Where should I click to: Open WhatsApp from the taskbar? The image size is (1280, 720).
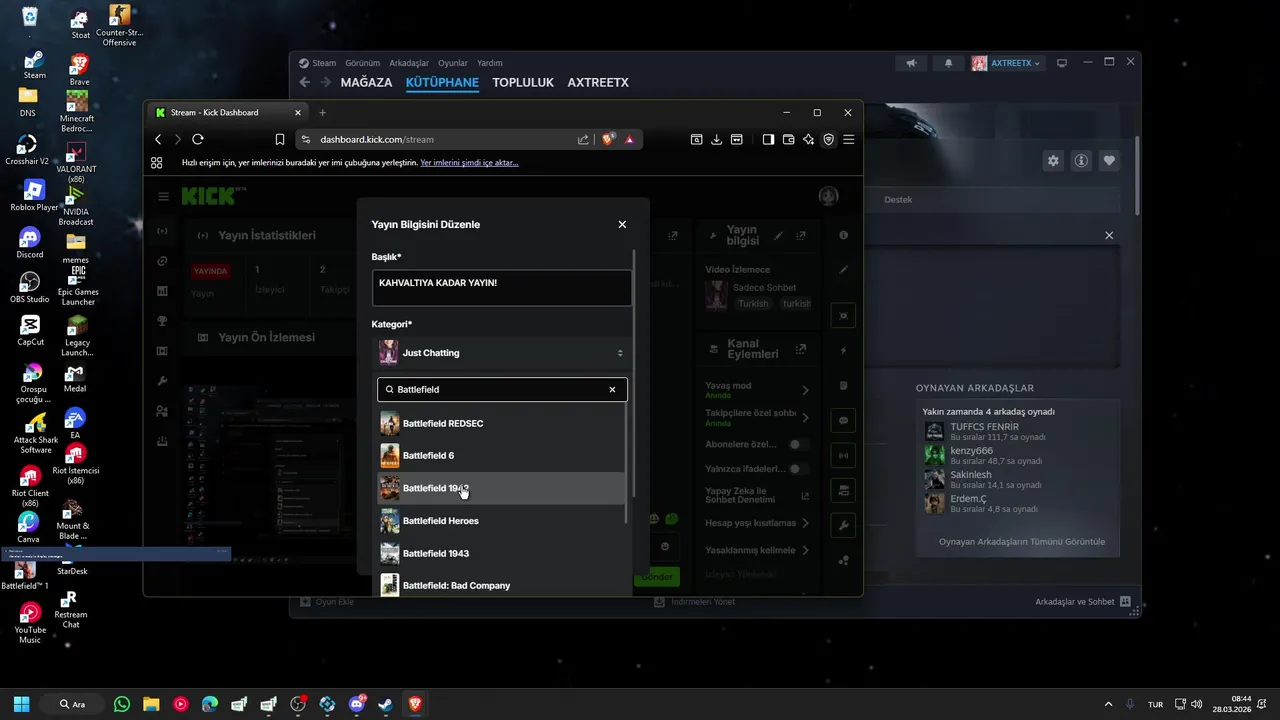point(122,704)
